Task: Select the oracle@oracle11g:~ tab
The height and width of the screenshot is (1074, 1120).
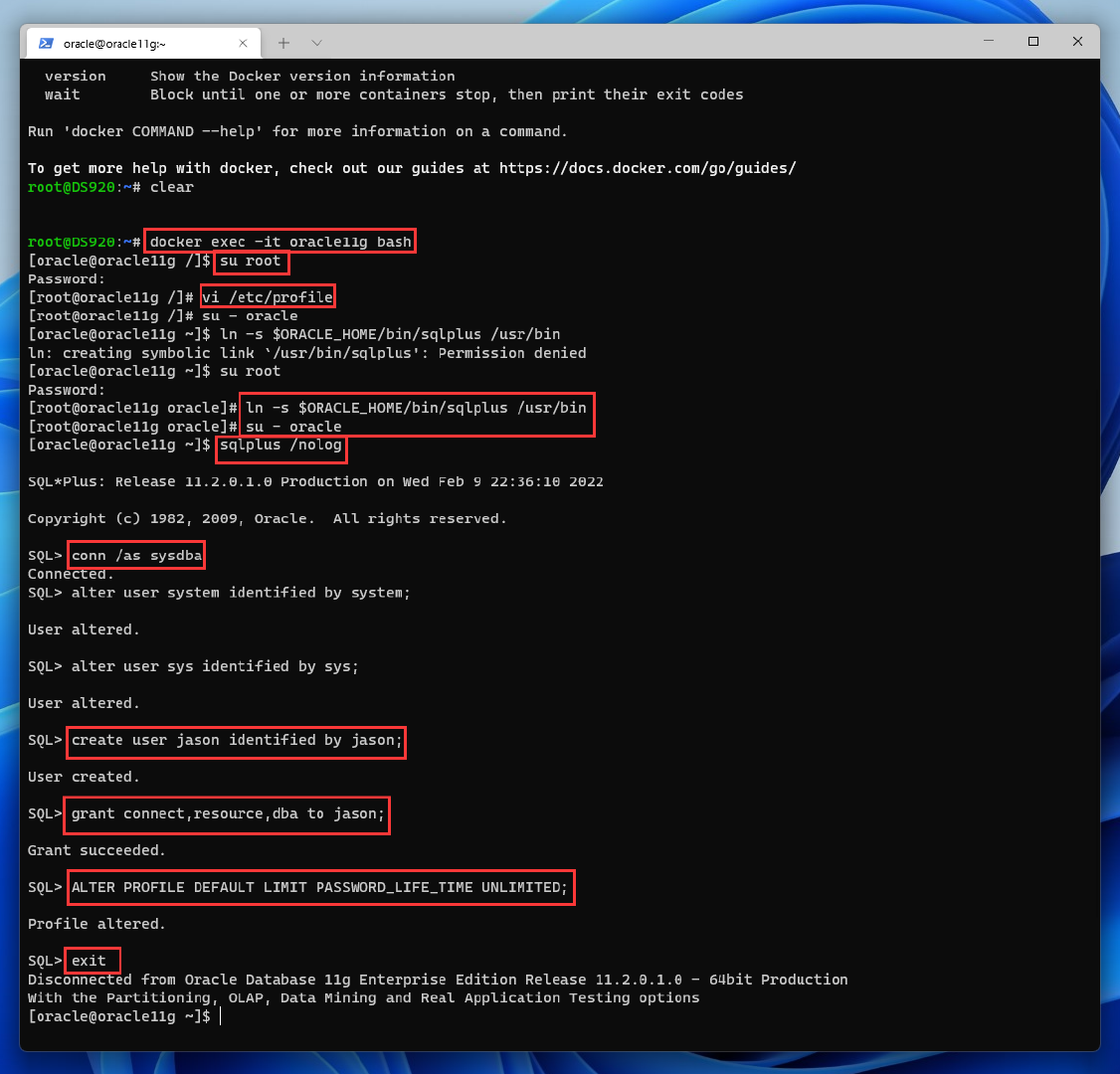Action: (x=143, y=43)
